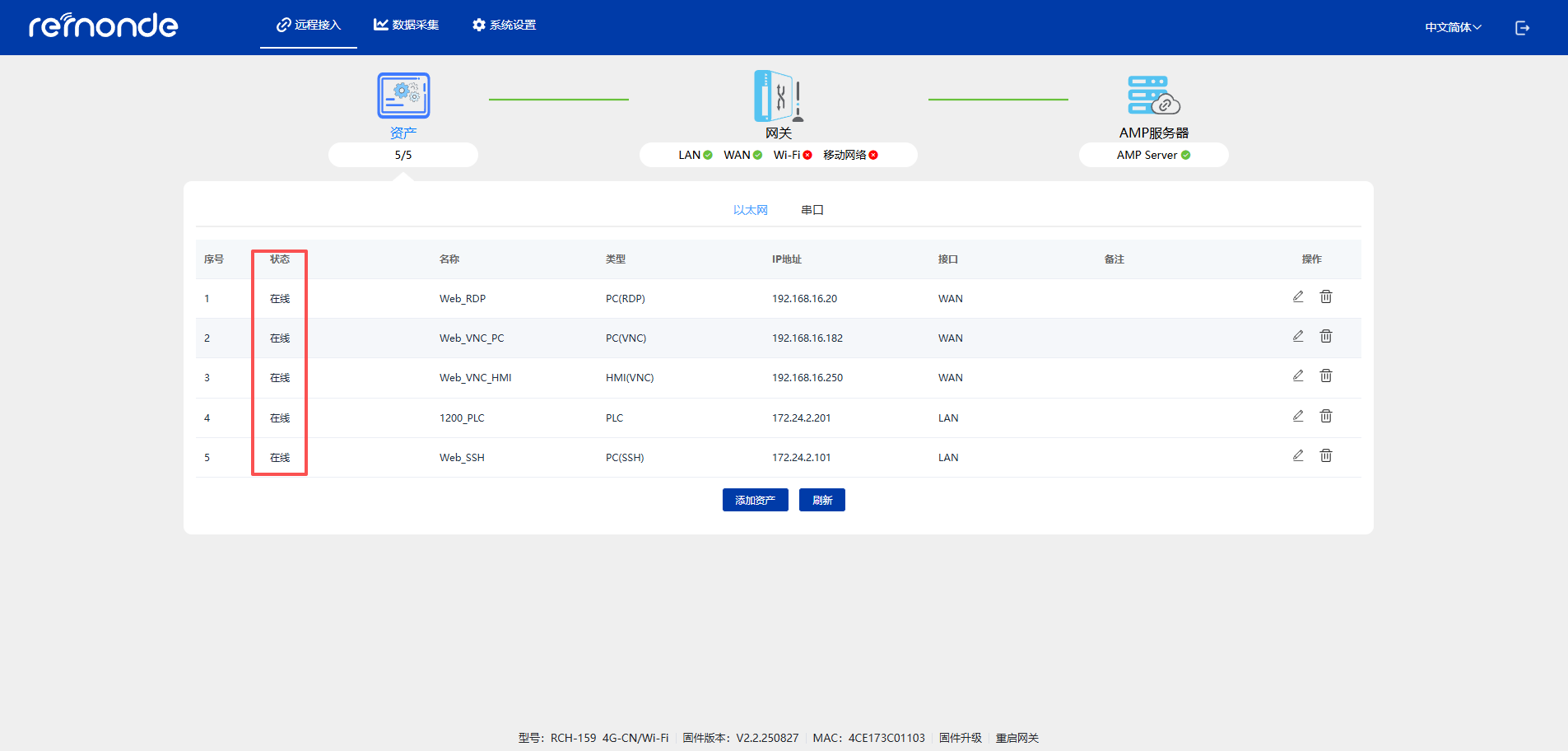Edit the Web_VNC_HMI asset row
Screen dimensions: 1568x751
pyautogui.click(x=1298, y=375)
